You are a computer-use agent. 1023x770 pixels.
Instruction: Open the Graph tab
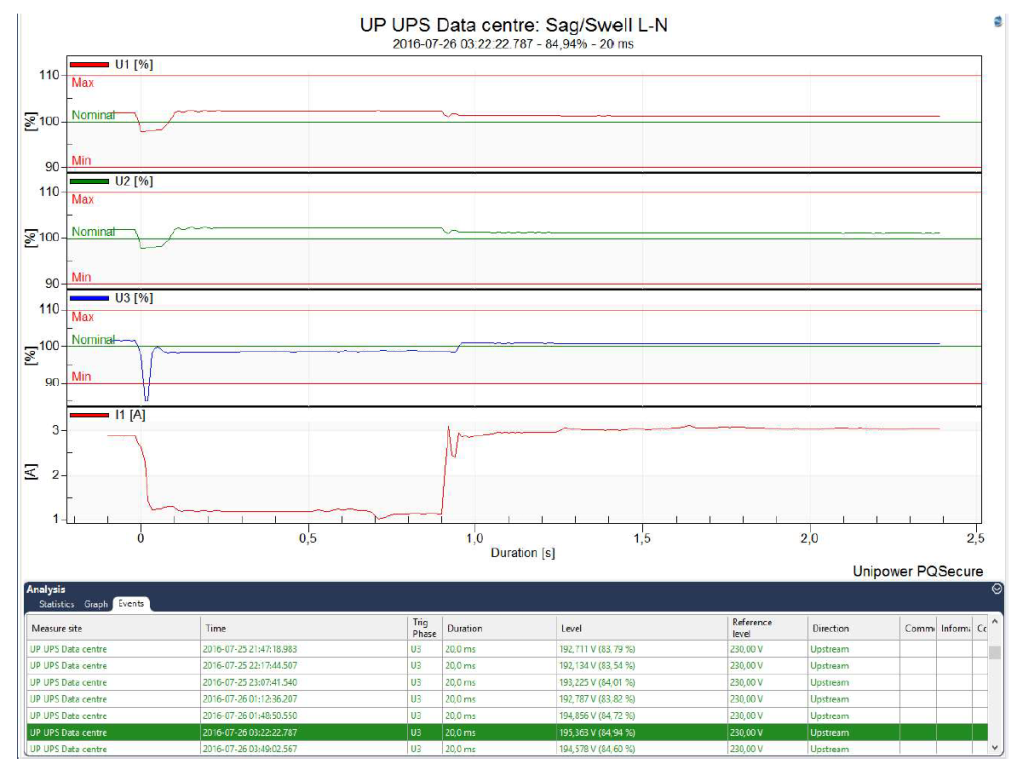(x=96, y=604)
